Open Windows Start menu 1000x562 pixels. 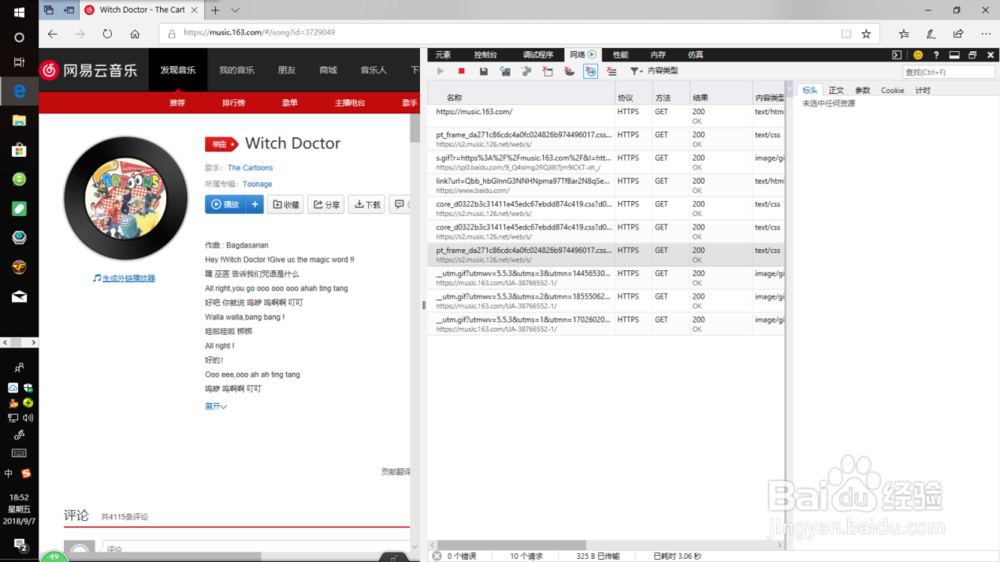19,11
